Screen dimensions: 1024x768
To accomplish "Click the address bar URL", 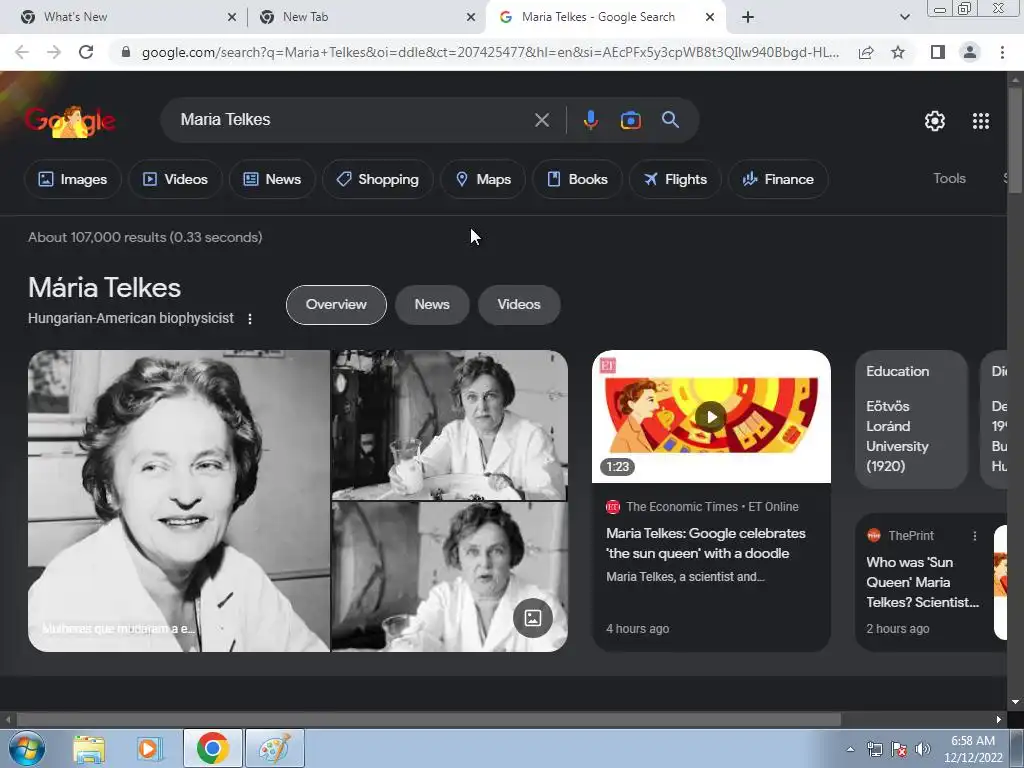I will pyautogui.click(x=490, y=52).
